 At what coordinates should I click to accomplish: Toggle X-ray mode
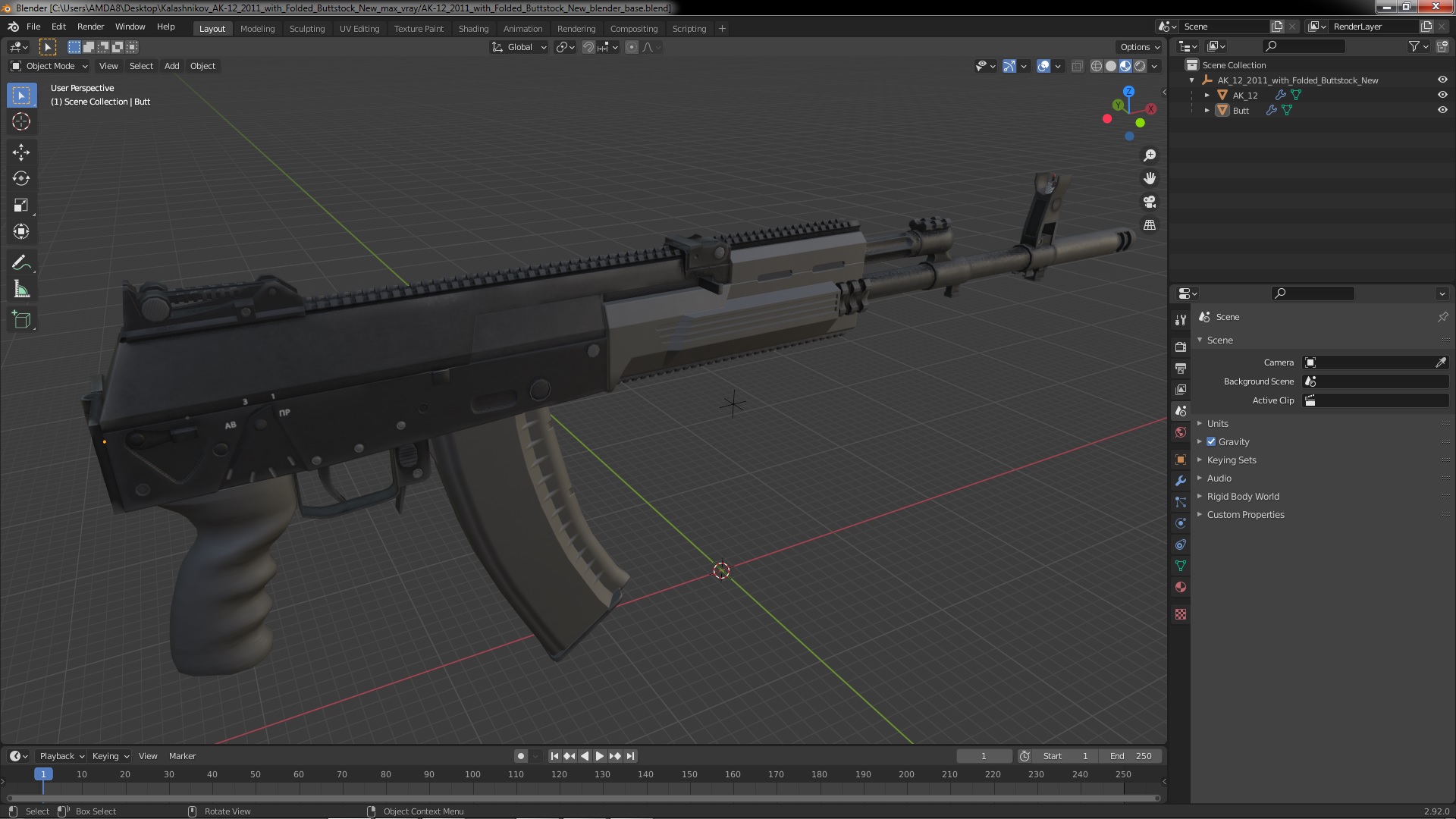1077,66
